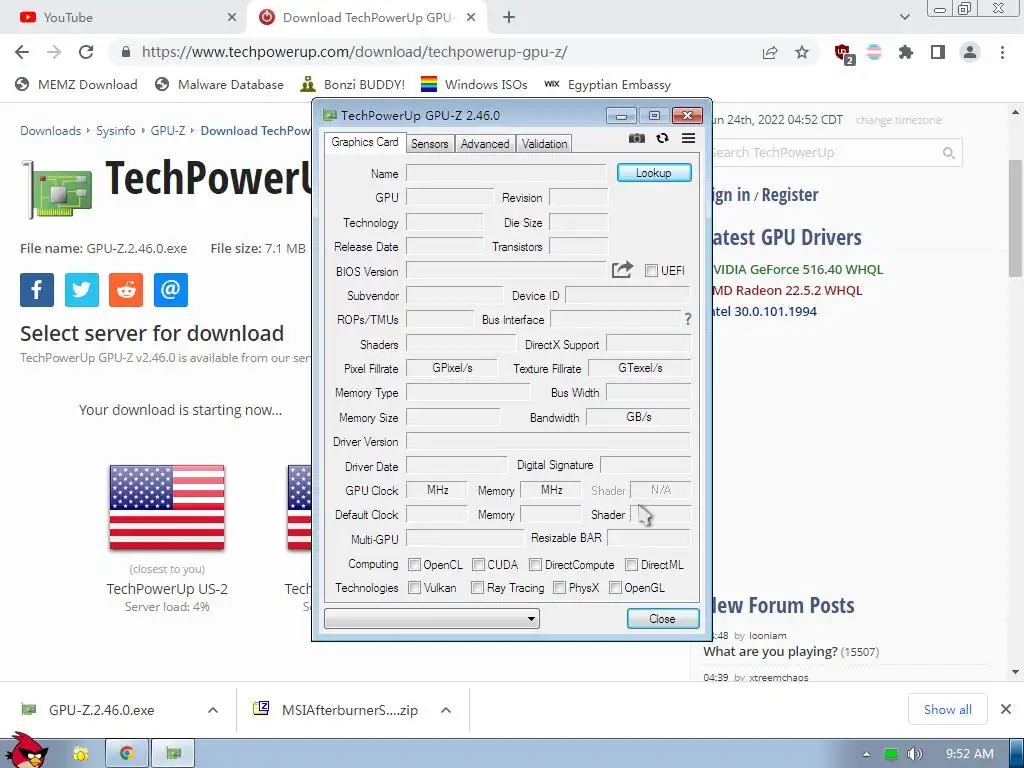Open Egyptian Embassy bookmark

(607, 85)
